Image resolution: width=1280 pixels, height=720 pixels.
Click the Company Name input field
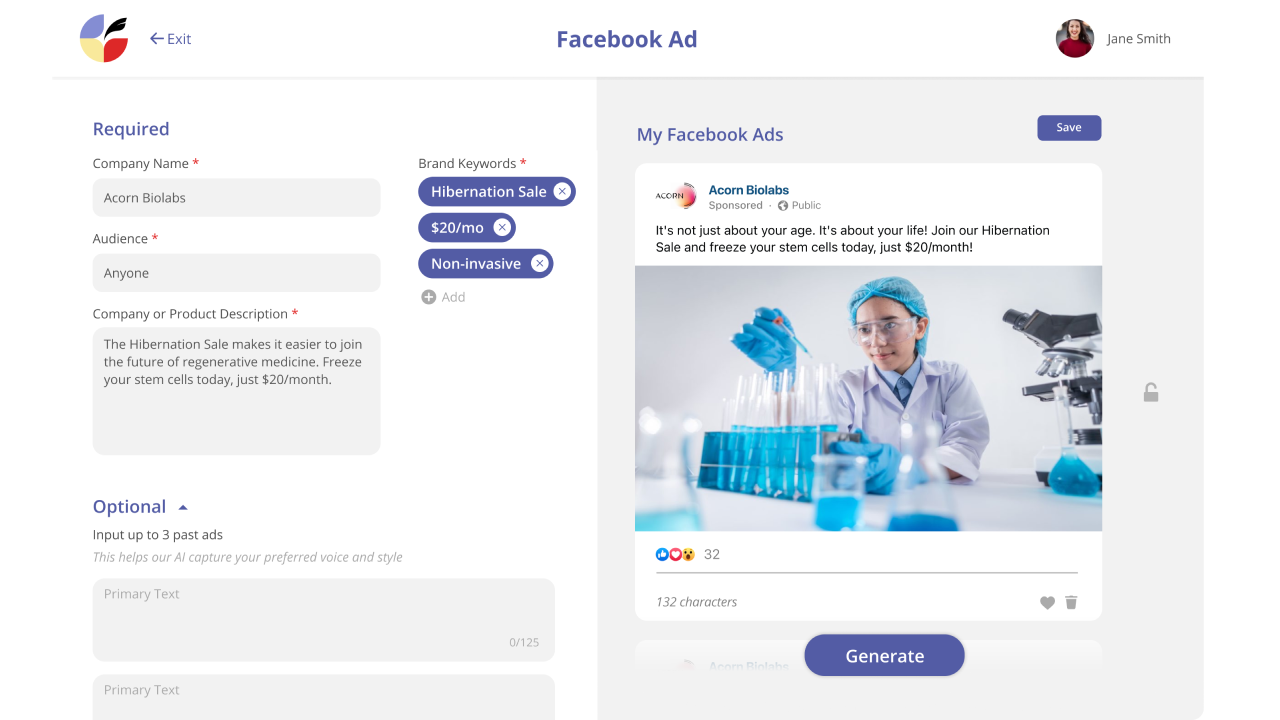pos(236,198)
